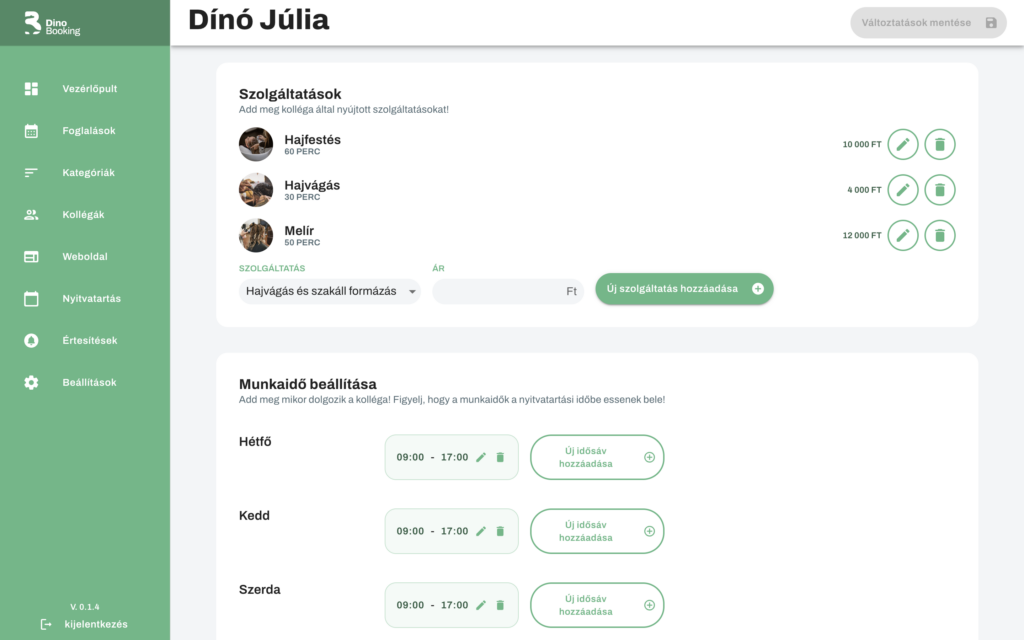Edit the Szerda time slot
The image size is (1024, 640).
pyautogui.click(x=481, y=605)
